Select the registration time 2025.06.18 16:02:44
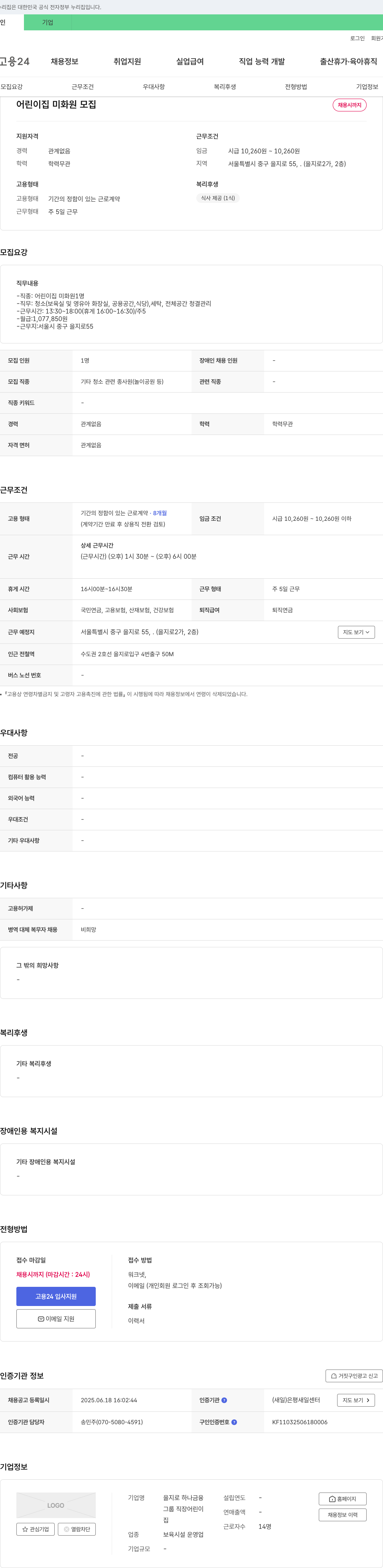This screenshot has height=1568, width=383. click(x=109, y=1400)
